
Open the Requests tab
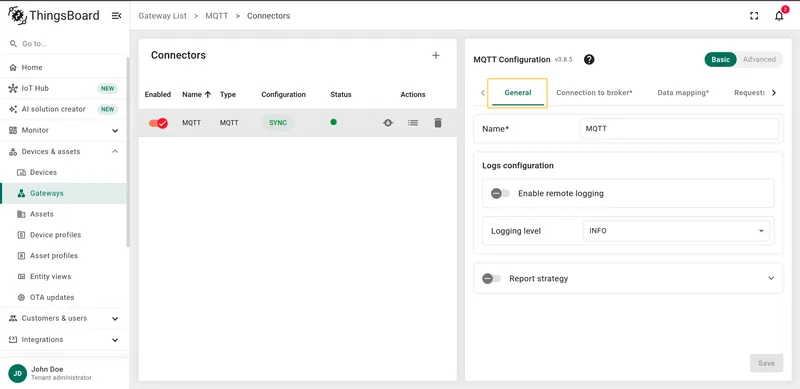[x=749, y=93]
